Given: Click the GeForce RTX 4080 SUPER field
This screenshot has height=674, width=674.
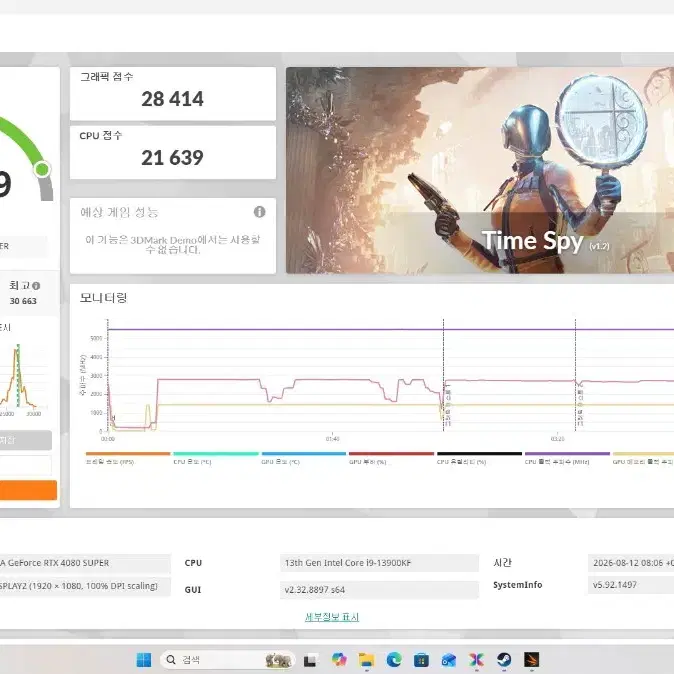Looking at the screenshot, I should [x=85, y=563].
